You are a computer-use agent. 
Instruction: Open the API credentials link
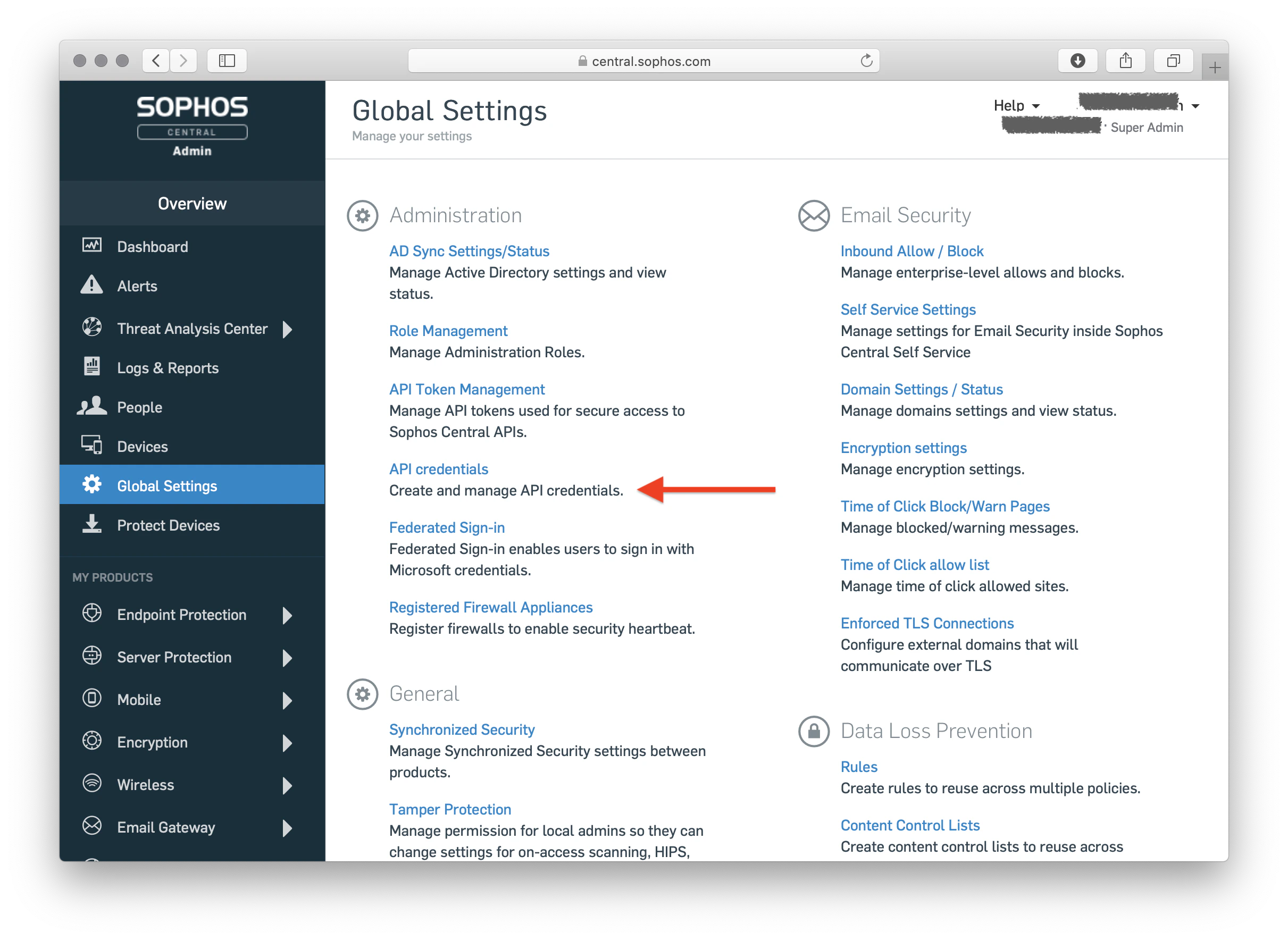(x=438, y=469)
